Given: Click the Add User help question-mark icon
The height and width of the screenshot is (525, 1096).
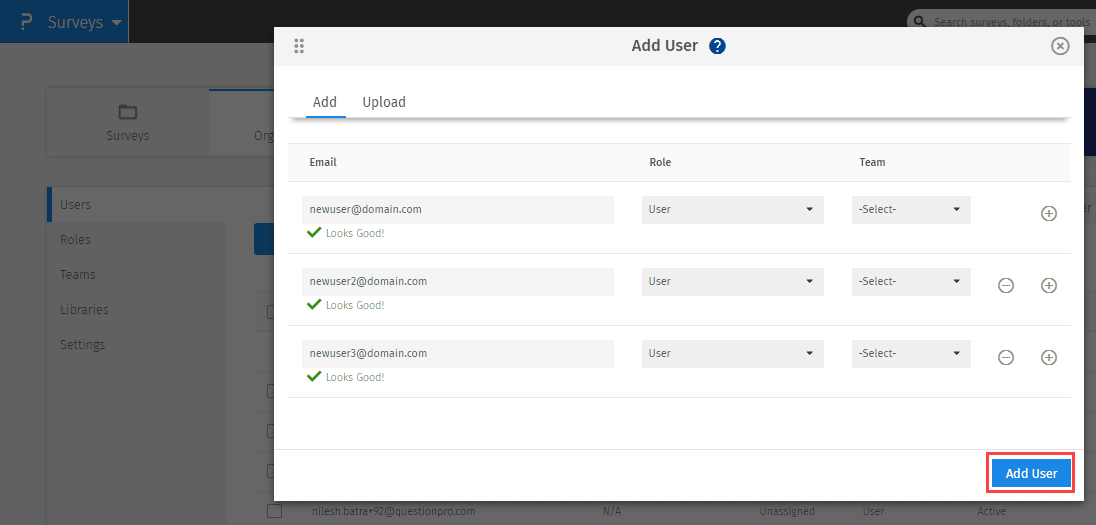Looking at the screenshot, I should click(x=717, y=46).
